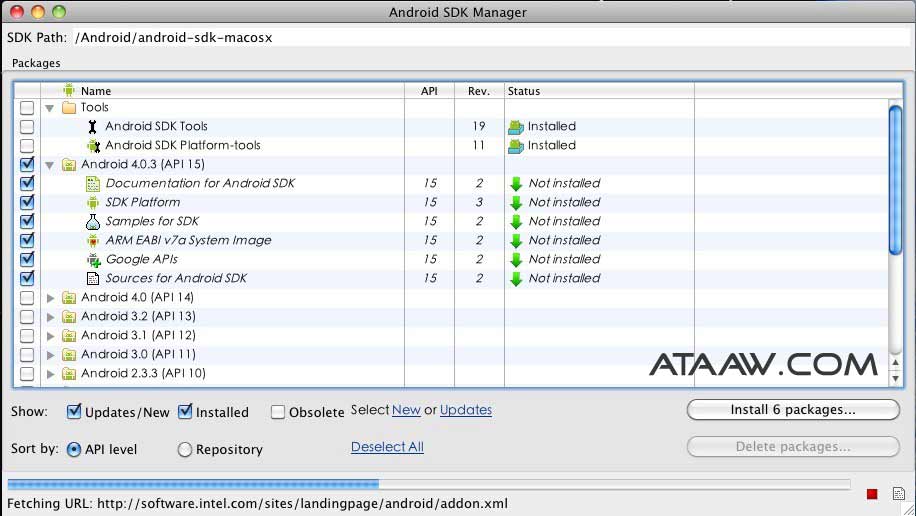
Task: Click the green arrow beside Google APIs status
Action: tap(516, 260)
